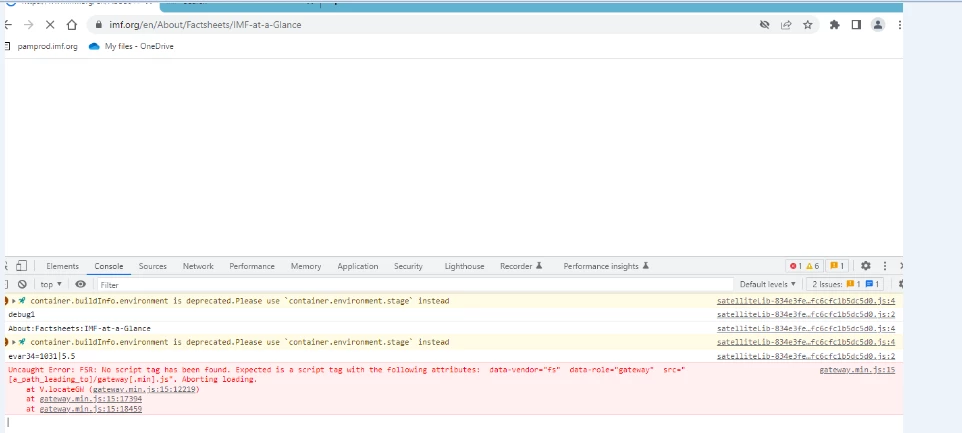Switch to the Sources tab
The height and width of the screenshot is (433, 962).
[153, 266]
